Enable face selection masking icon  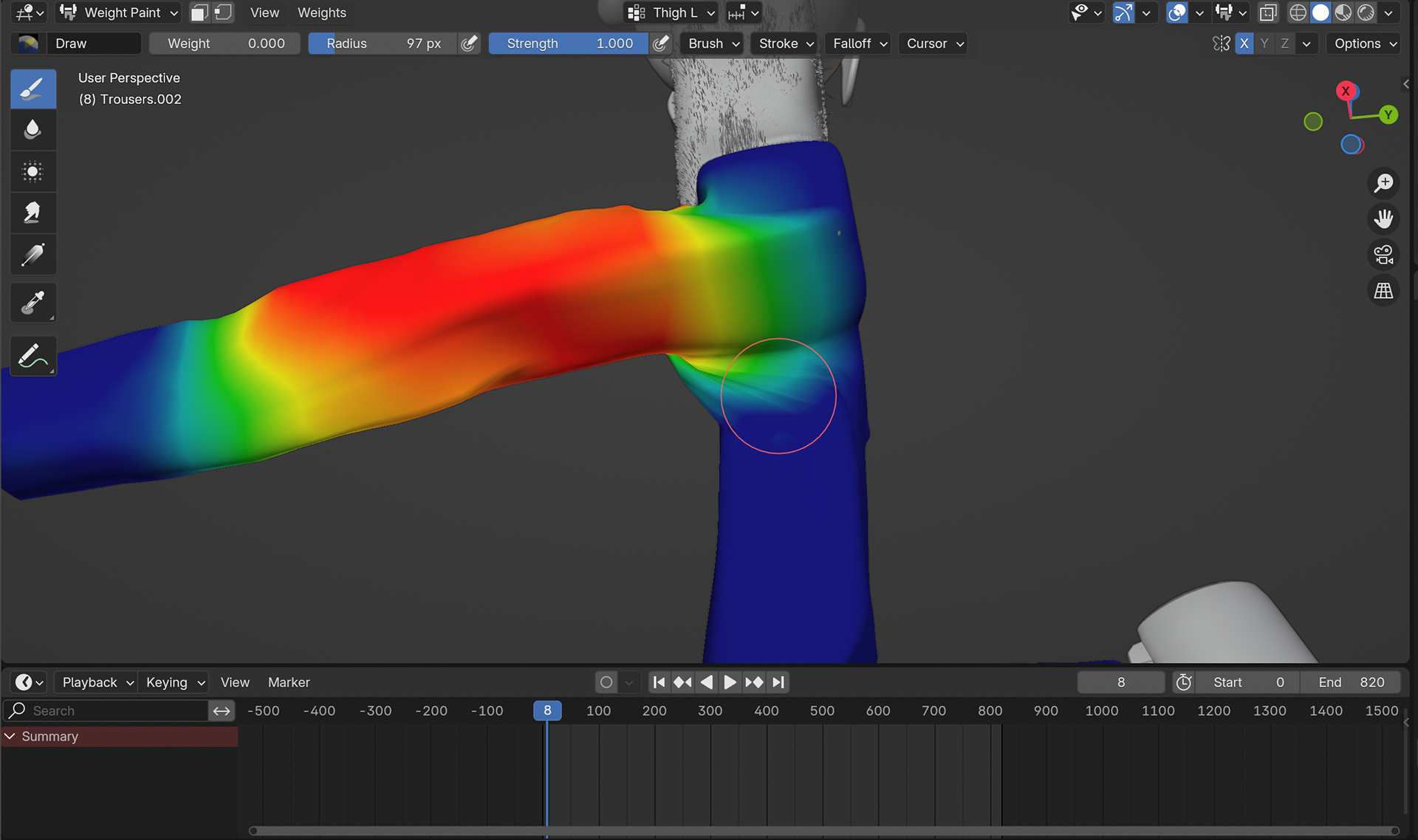(199, 13)
